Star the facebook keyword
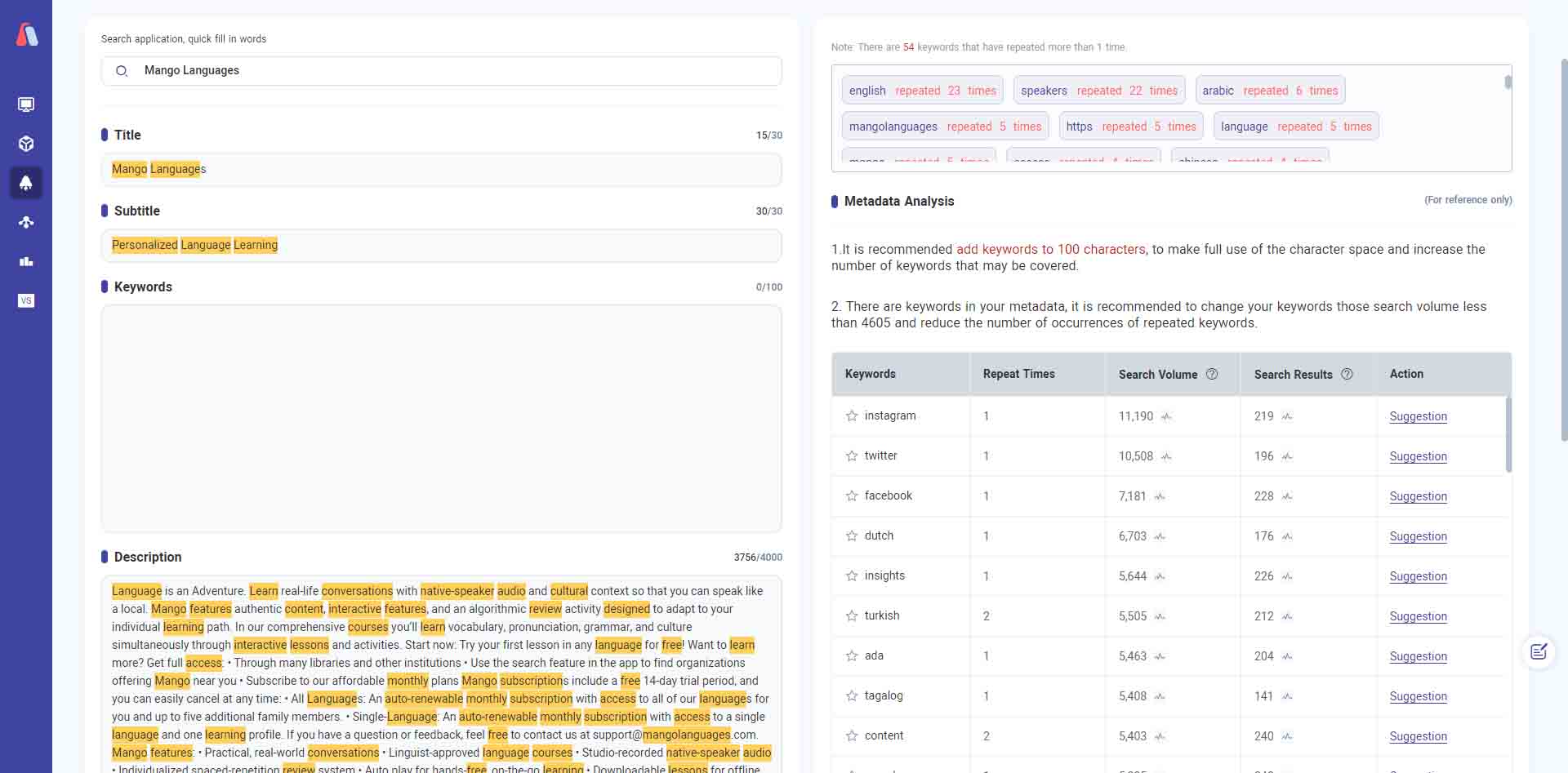Image resolution: width=1568 pixels, height=773 pixels. (852, 495)
